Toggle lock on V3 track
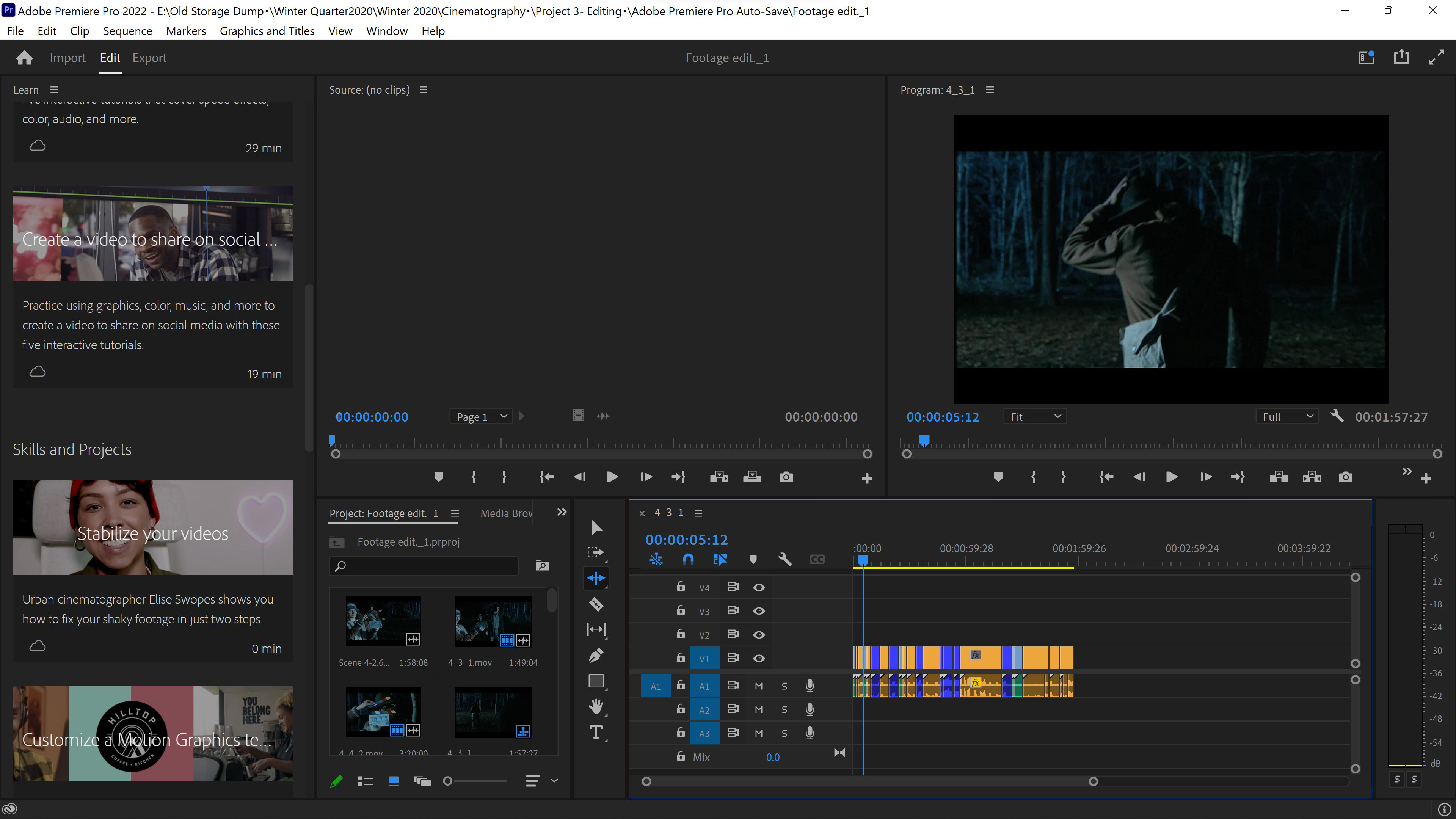Image resolution: width=1456 pixels, height=819 pixels. [681, 610]
